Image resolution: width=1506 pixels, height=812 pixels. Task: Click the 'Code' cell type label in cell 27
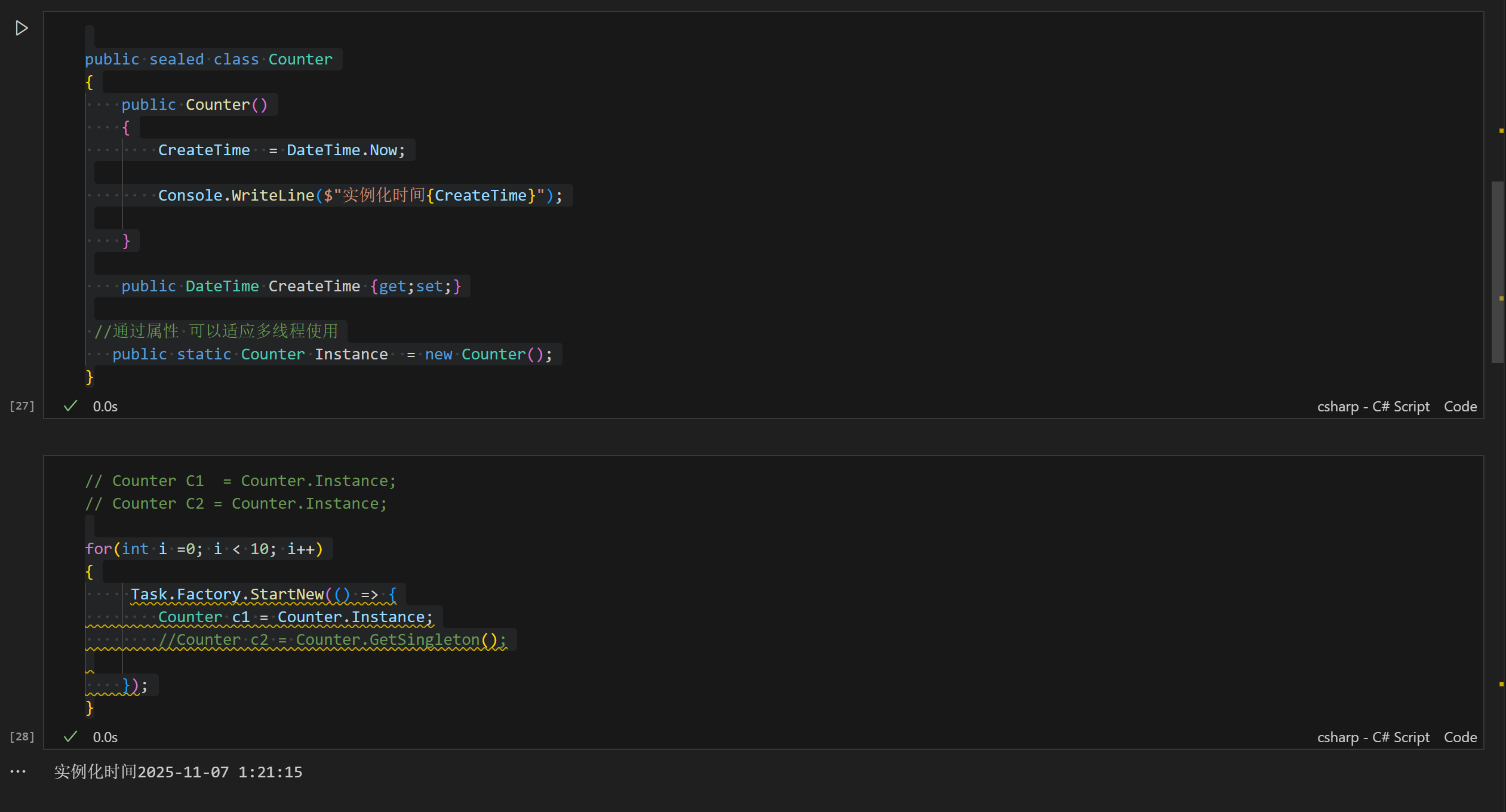coord(1460,407)
